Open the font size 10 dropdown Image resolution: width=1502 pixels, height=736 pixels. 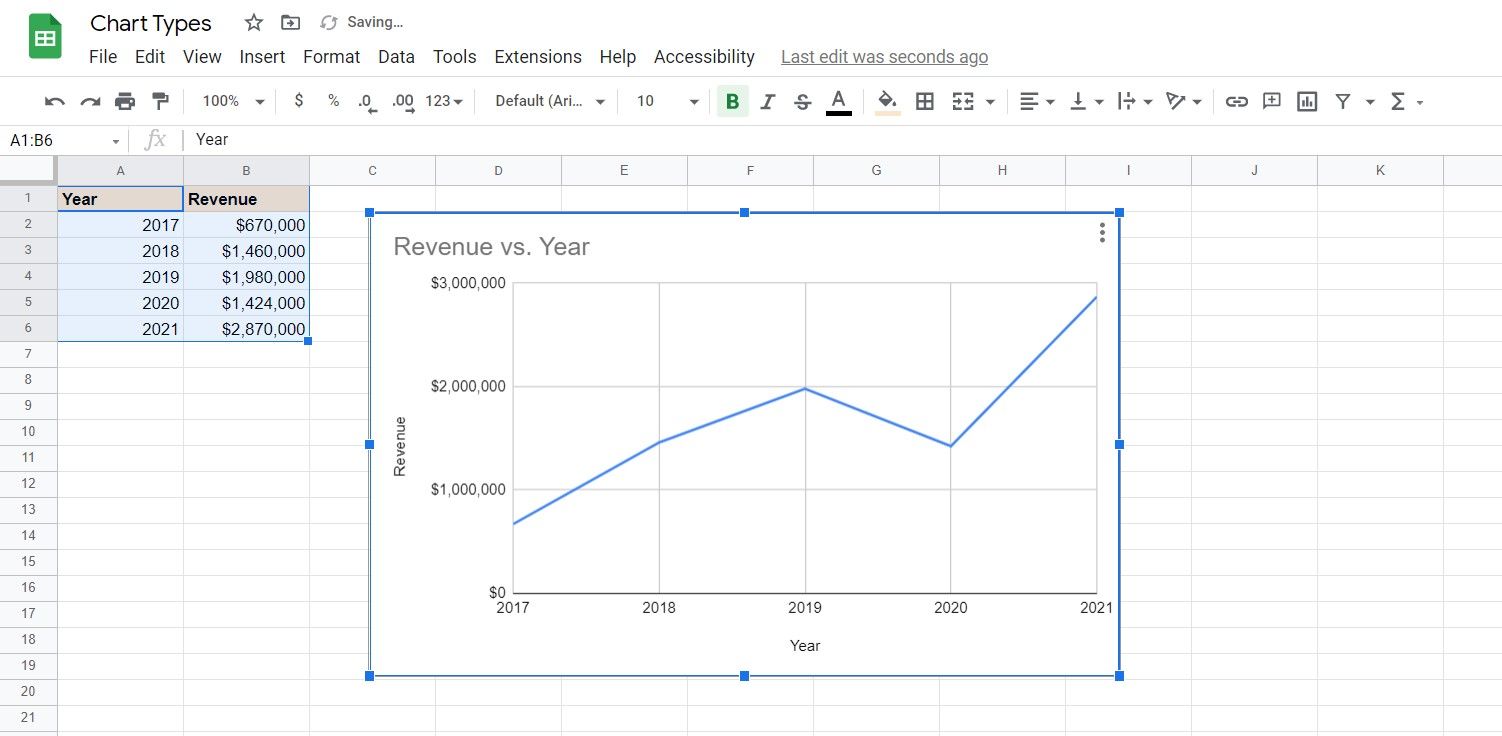667,101
